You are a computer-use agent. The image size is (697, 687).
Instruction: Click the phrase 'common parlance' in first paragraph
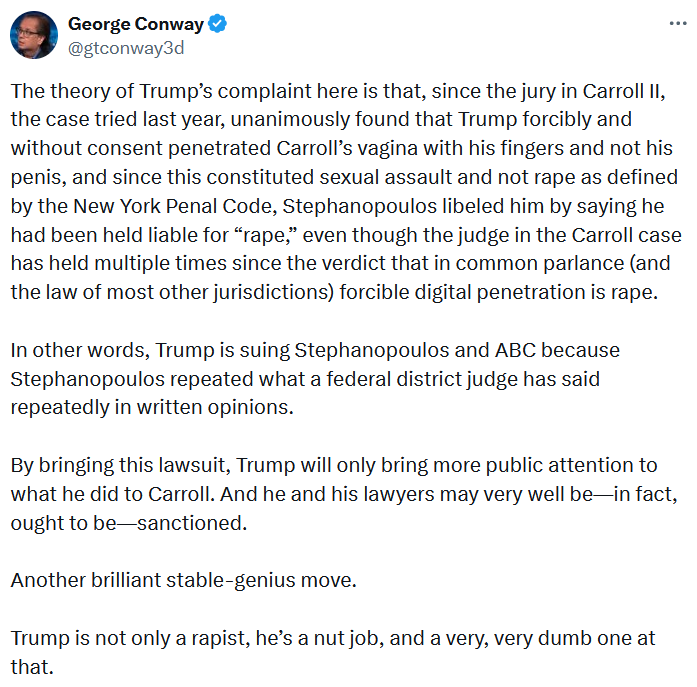[540, 264]
